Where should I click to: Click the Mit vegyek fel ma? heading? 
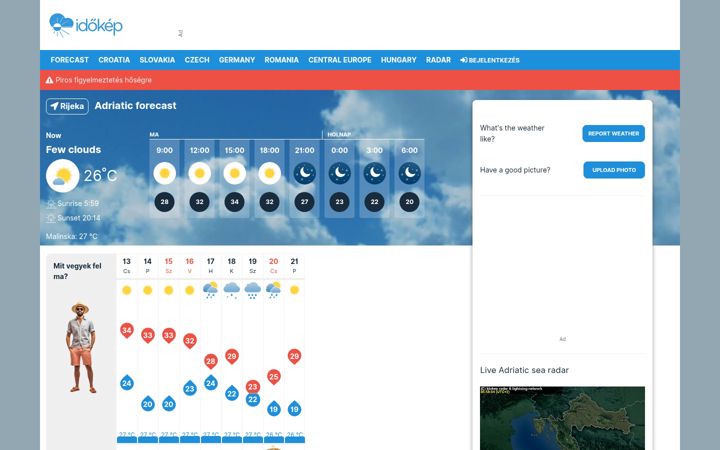[x=77, y=271]
